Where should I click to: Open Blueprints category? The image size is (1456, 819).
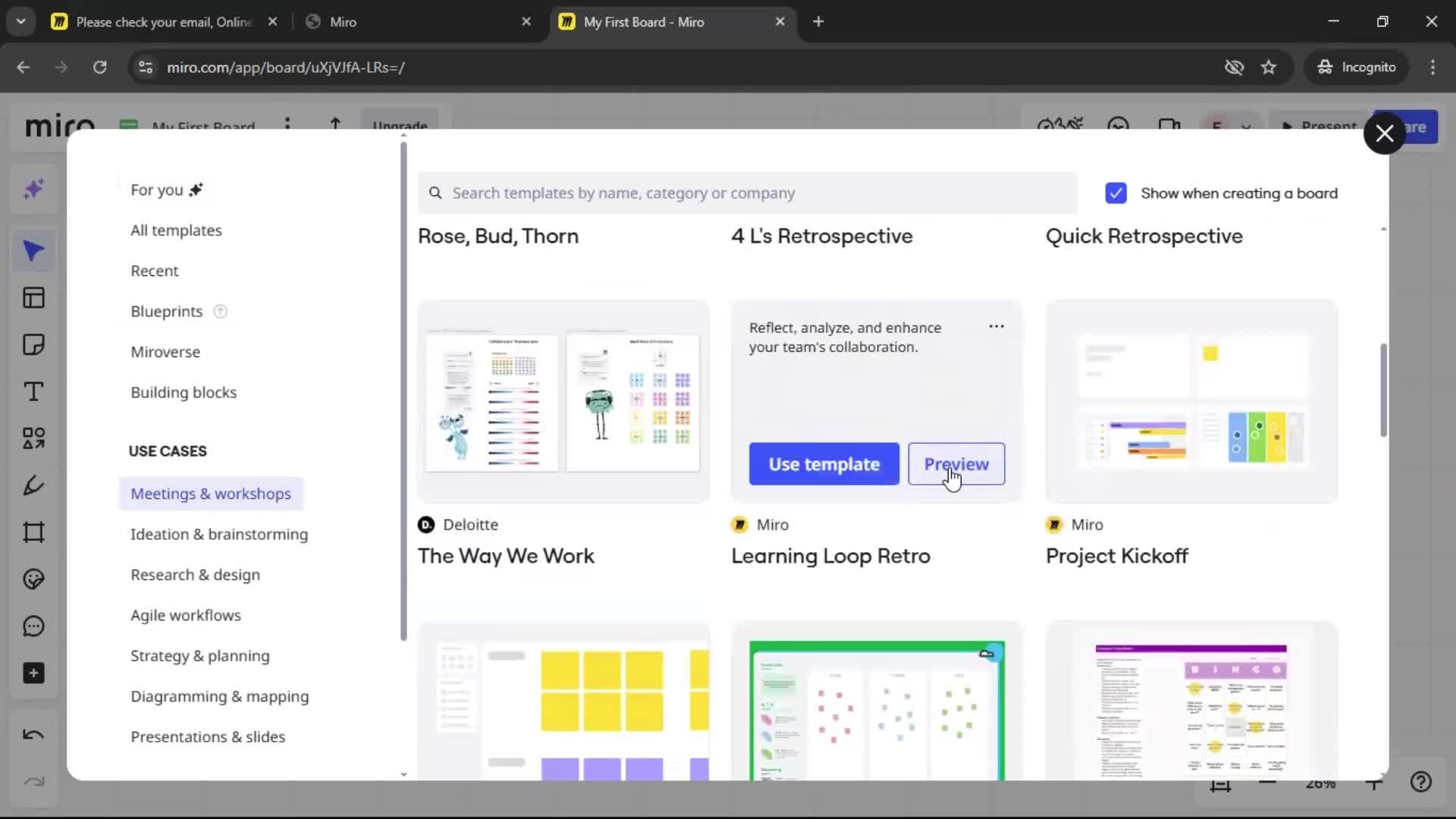(x=166, y=312)
